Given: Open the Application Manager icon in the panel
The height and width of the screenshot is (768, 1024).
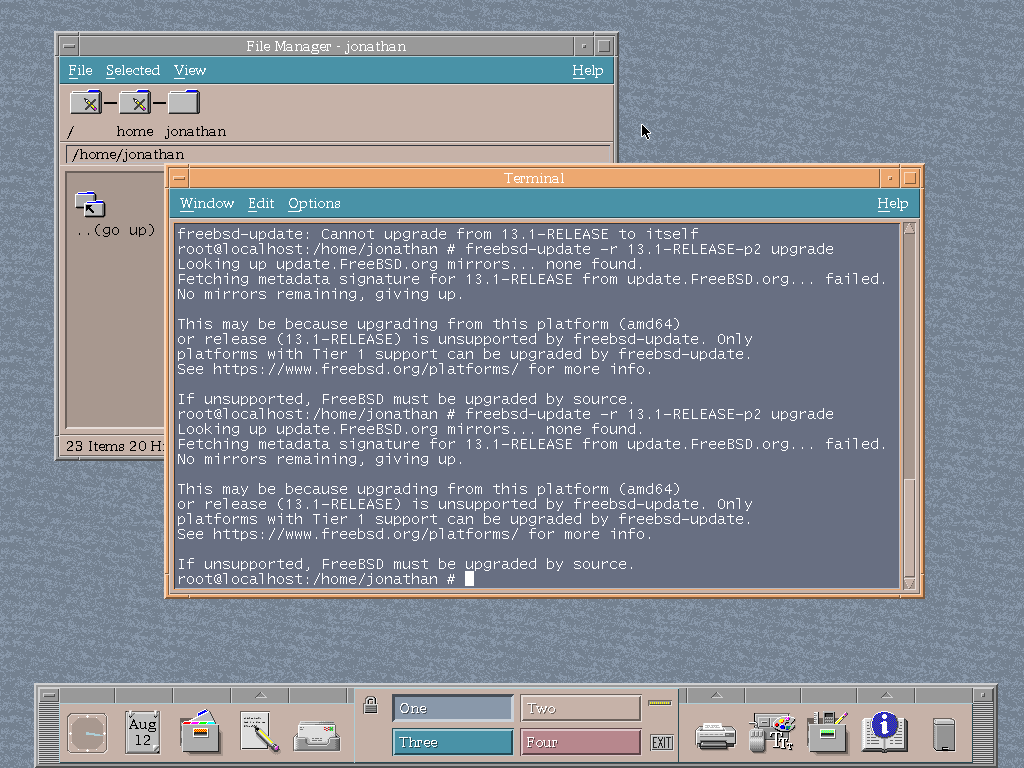Looking at the screenshot, I should click(827, 732).
